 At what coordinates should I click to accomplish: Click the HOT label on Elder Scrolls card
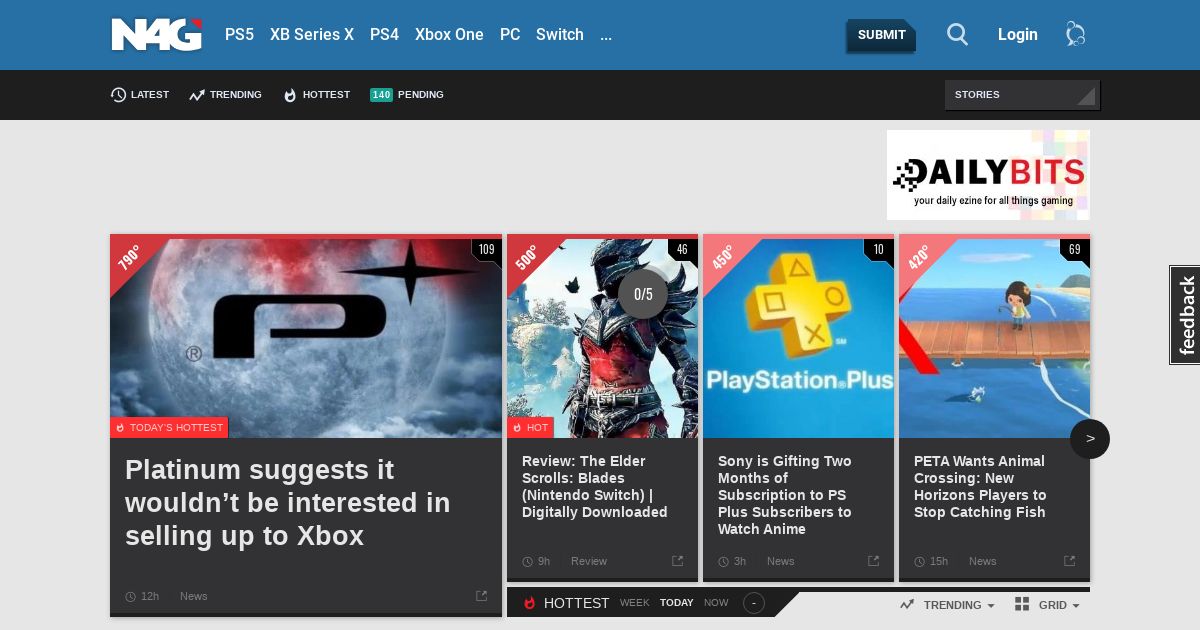coord(531,427)
